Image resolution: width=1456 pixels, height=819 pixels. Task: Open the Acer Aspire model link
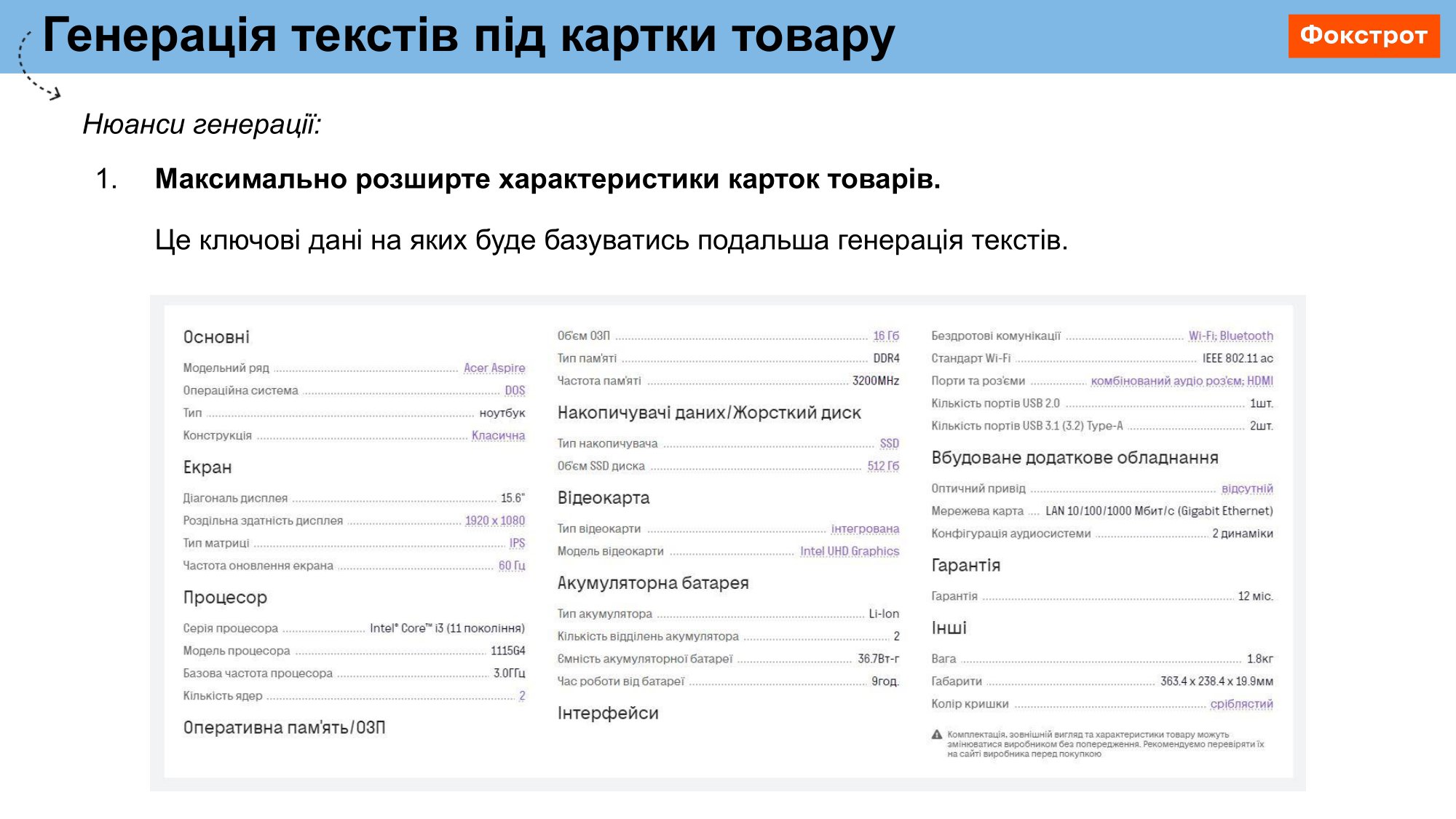point(494,368)
